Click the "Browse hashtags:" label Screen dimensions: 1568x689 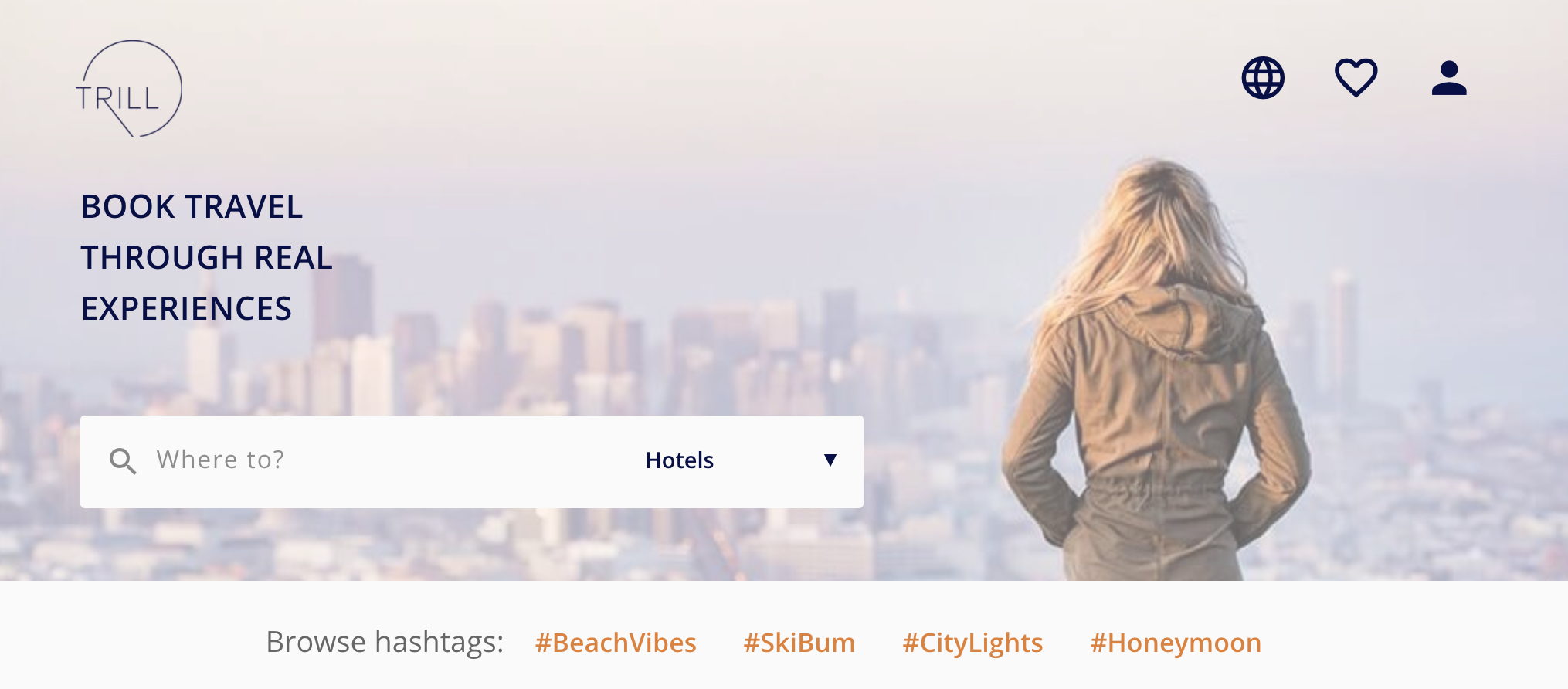pyautogui.click(x=385, y=642)
